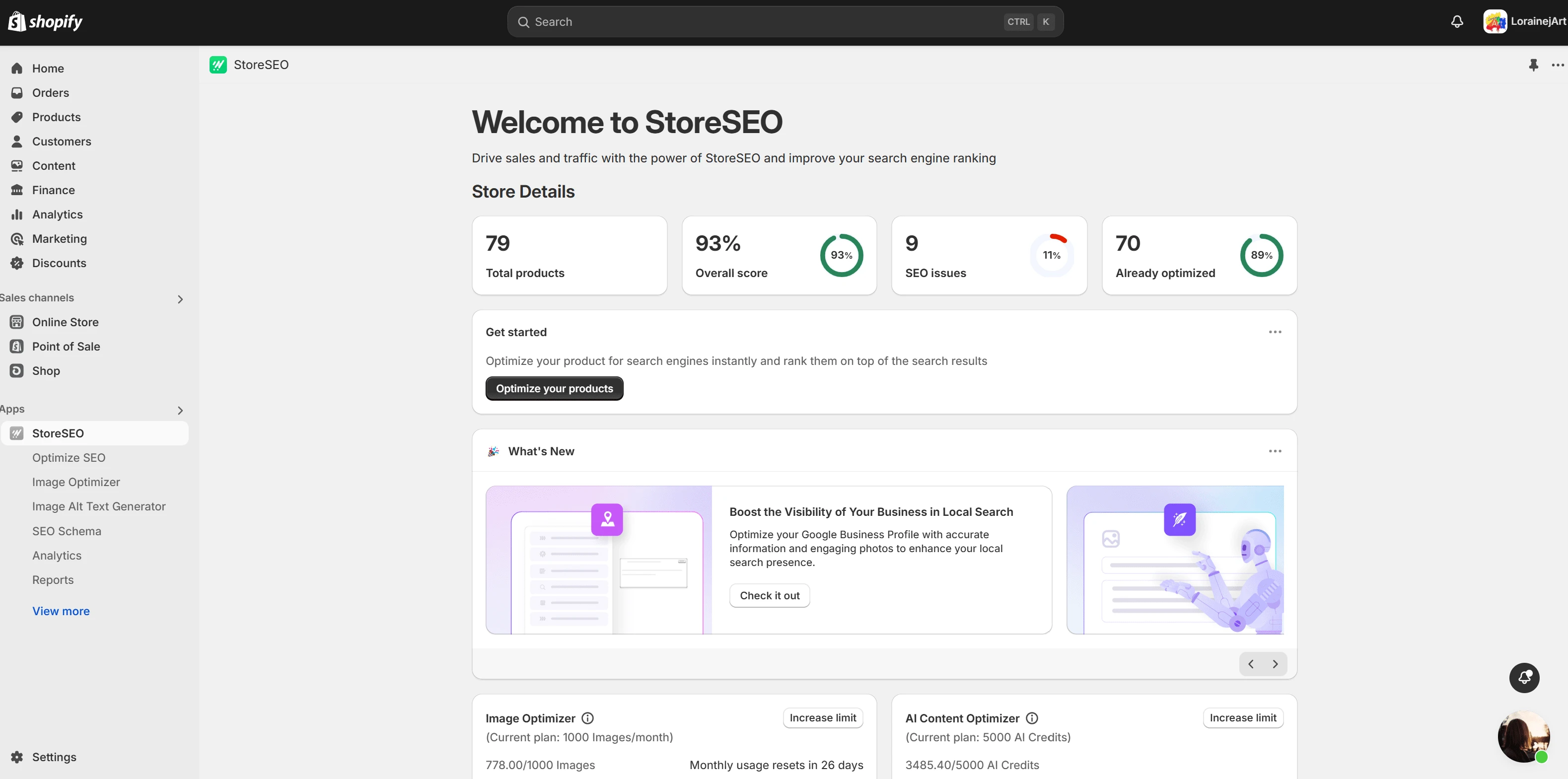Click '3485.40/5000 AI Credits' text
The height and width of the screenshot is (779, 1568).
pos(972,765)
